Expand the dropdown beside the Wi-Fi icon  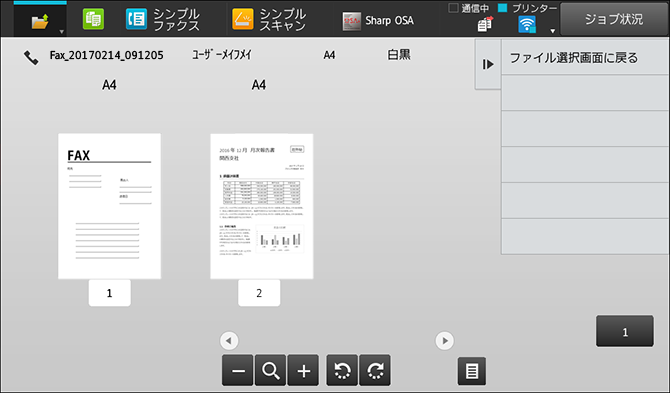coord(552,31)
